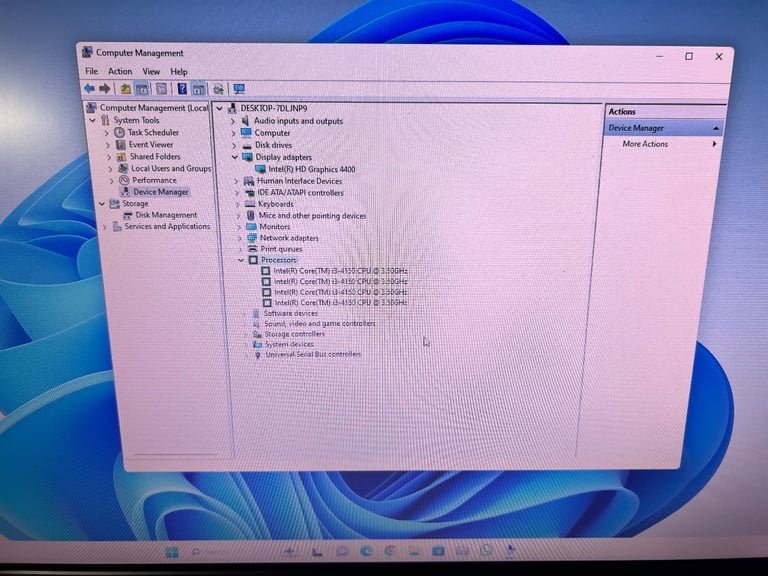
Task: Select Storage controllers category
Action: coord(294,334)
